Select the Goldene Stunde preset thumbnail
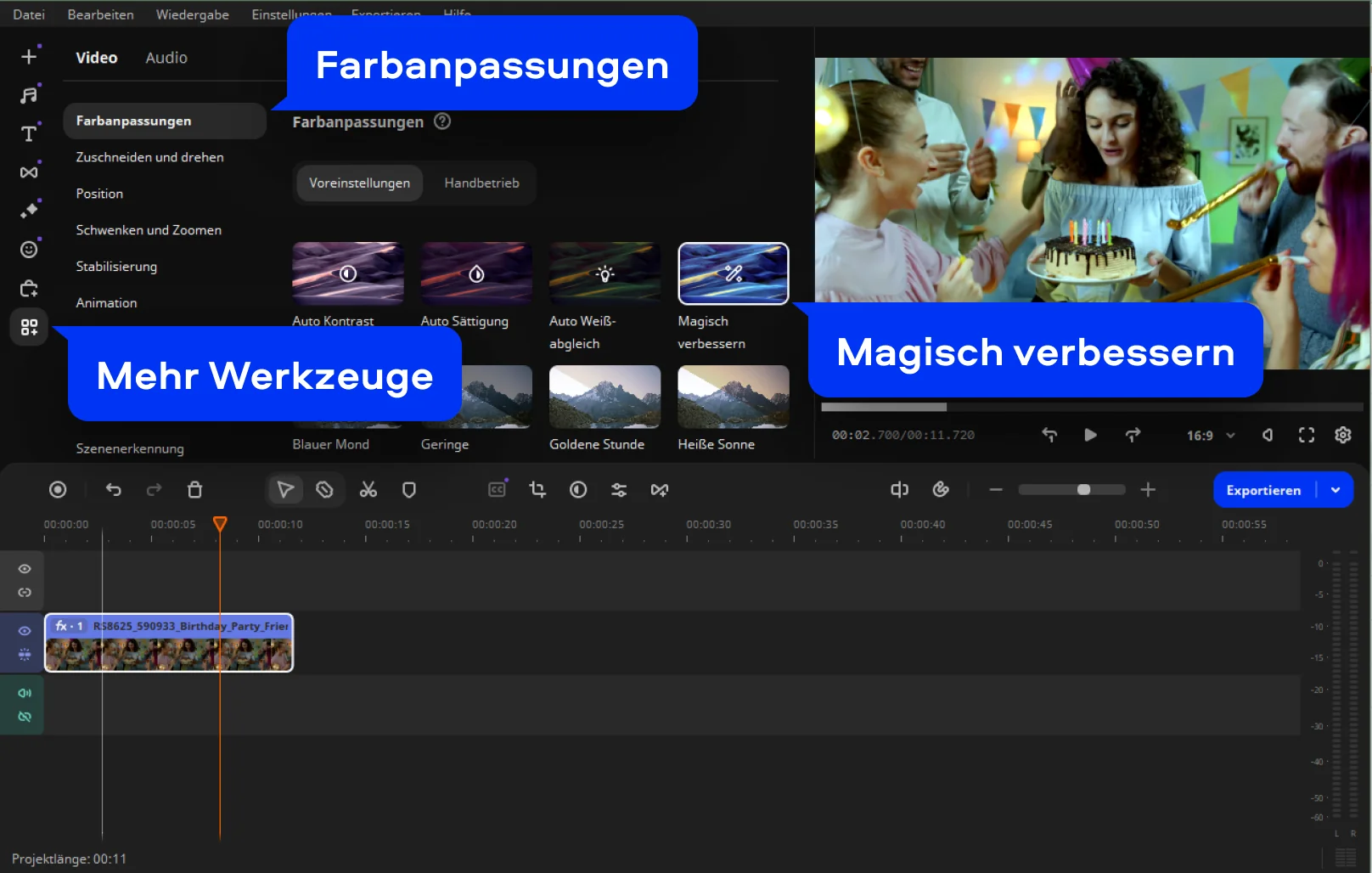 click(604, 397)
